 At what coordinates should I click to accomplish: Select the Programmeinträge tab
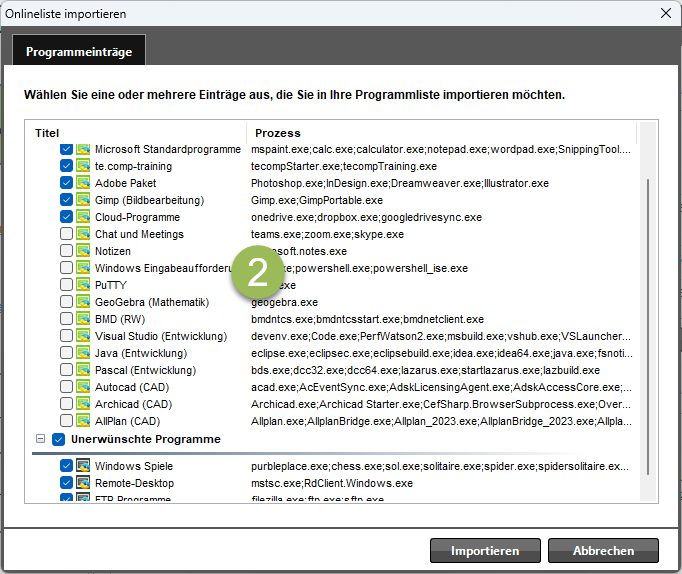(79, 50)
